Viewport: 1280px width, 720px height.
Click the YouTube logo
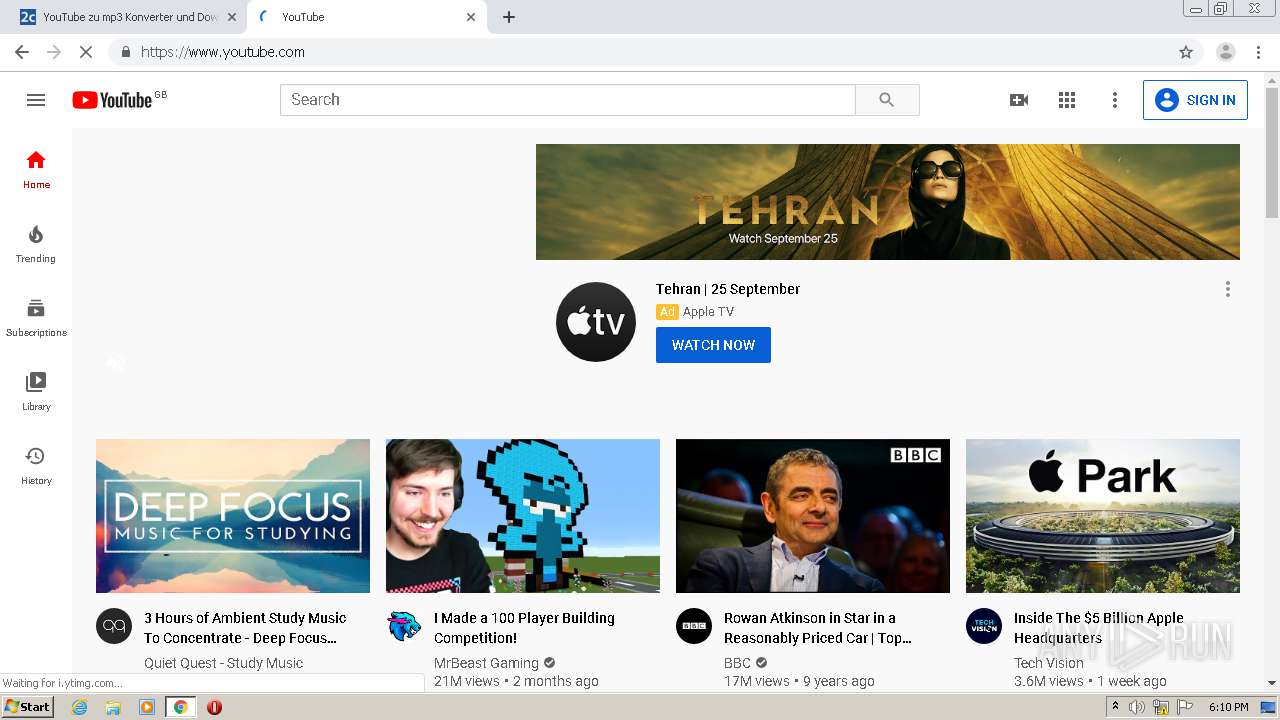[x=112, y=100]
